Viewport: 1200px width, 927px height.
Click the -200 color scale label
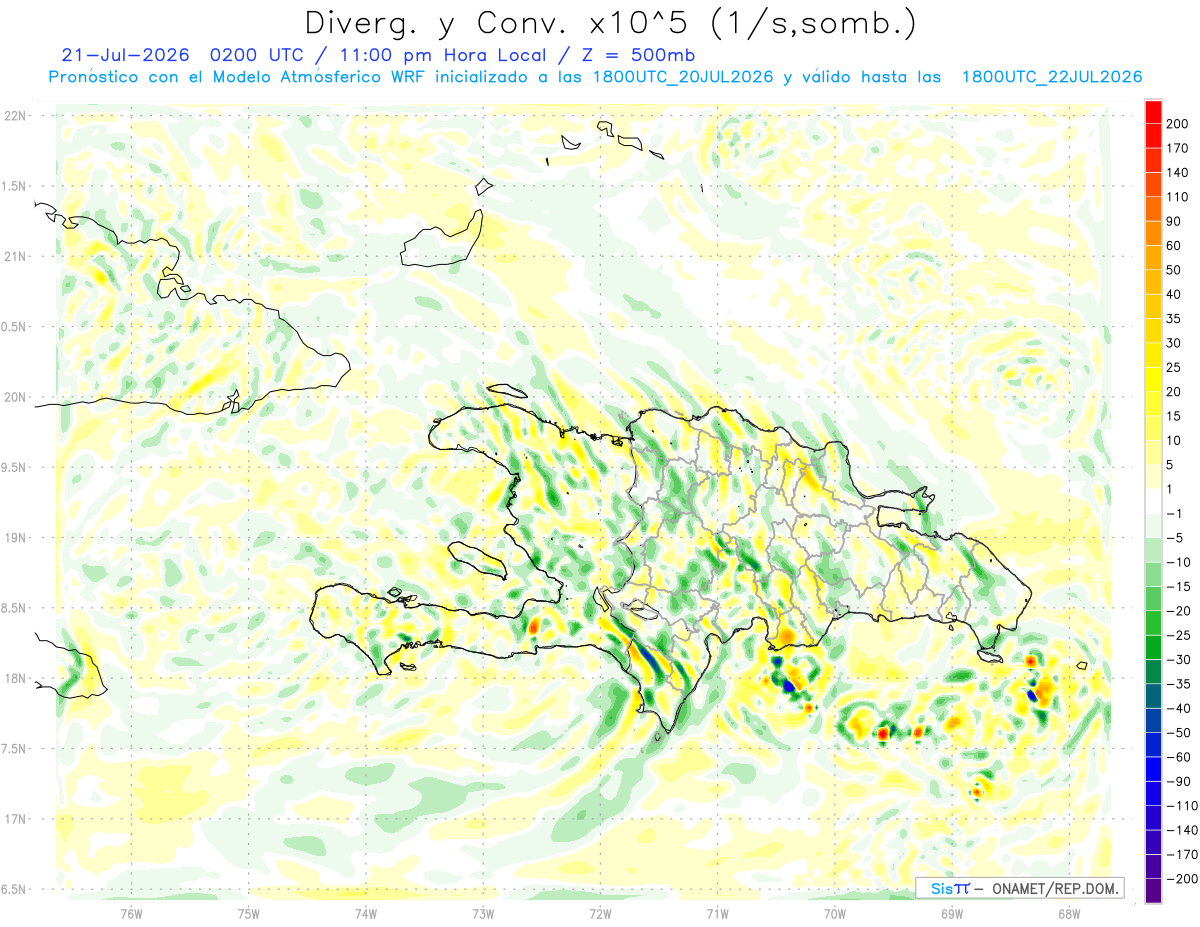(1183, 878)
